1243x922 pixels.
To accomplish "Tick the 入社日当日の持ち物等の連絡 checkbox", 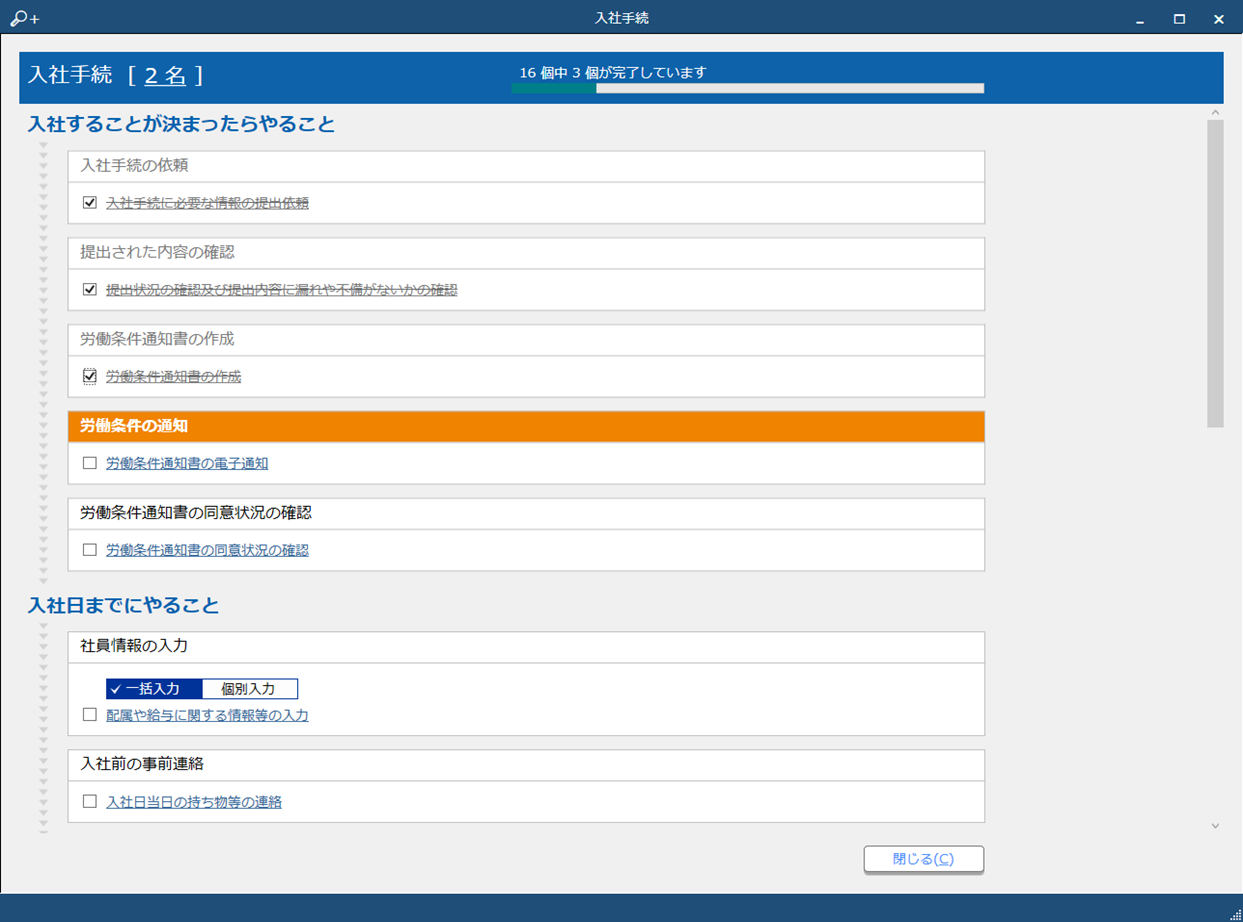I will 90,802.
